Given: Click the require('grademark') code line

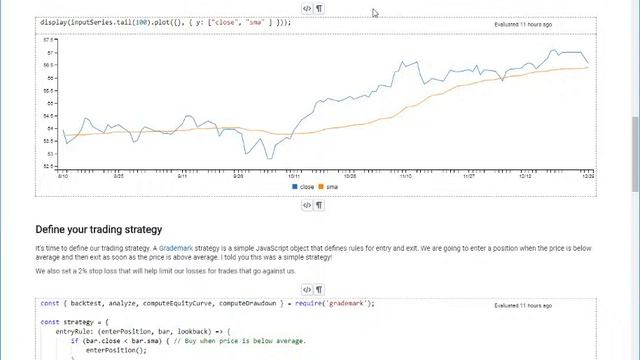Looking at the screenshot, I should click(x=207, y=303).
